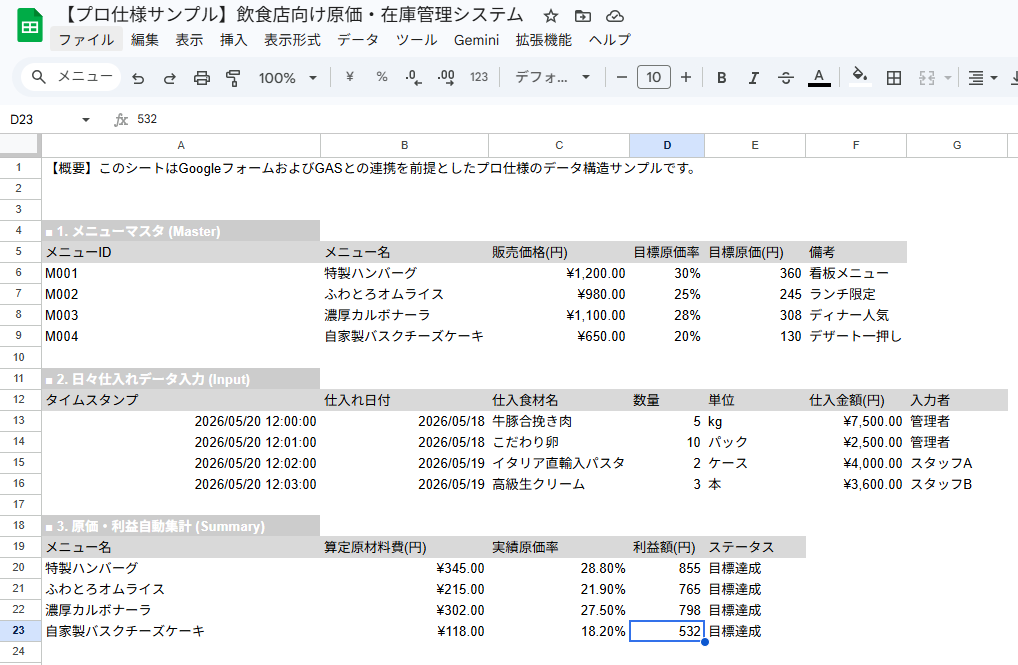
Task: Click the select-all corner box
Action: coord(20,145)
